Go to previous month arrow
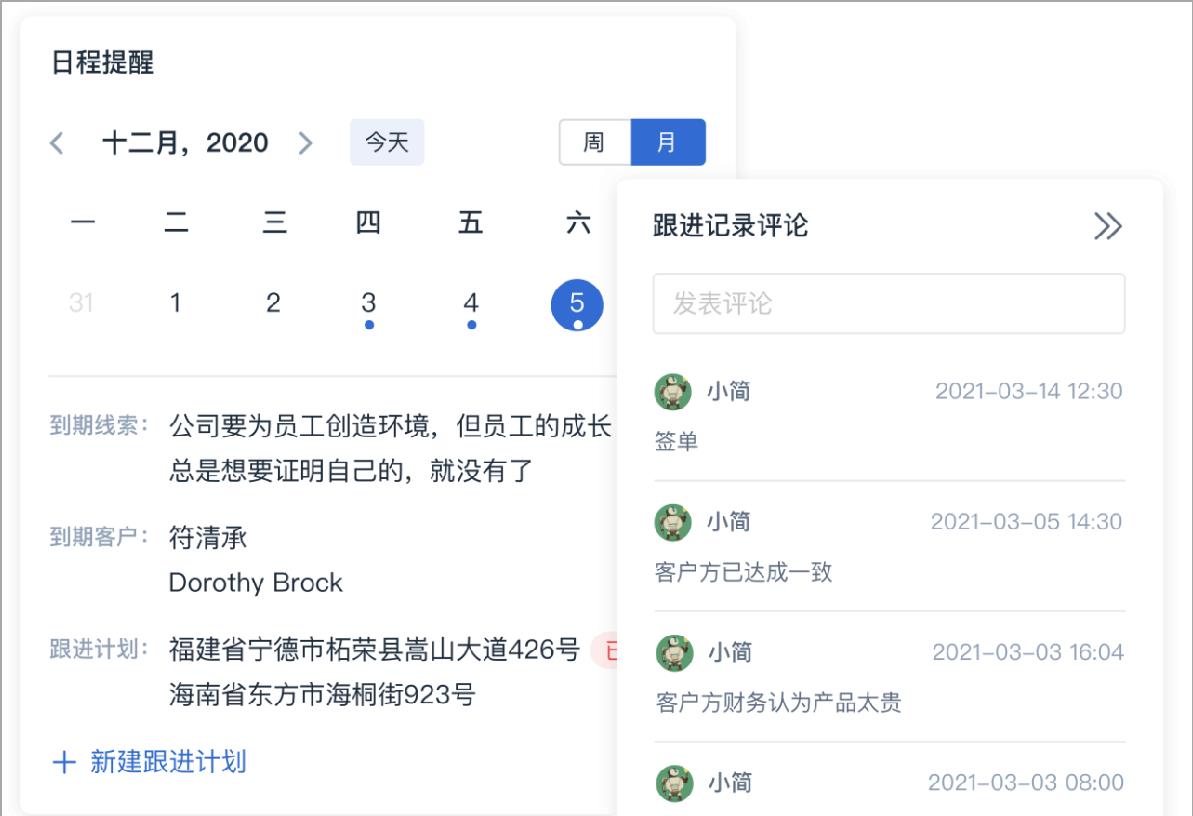The width and height of the screenshot is (1193, 816). [56, 142]
